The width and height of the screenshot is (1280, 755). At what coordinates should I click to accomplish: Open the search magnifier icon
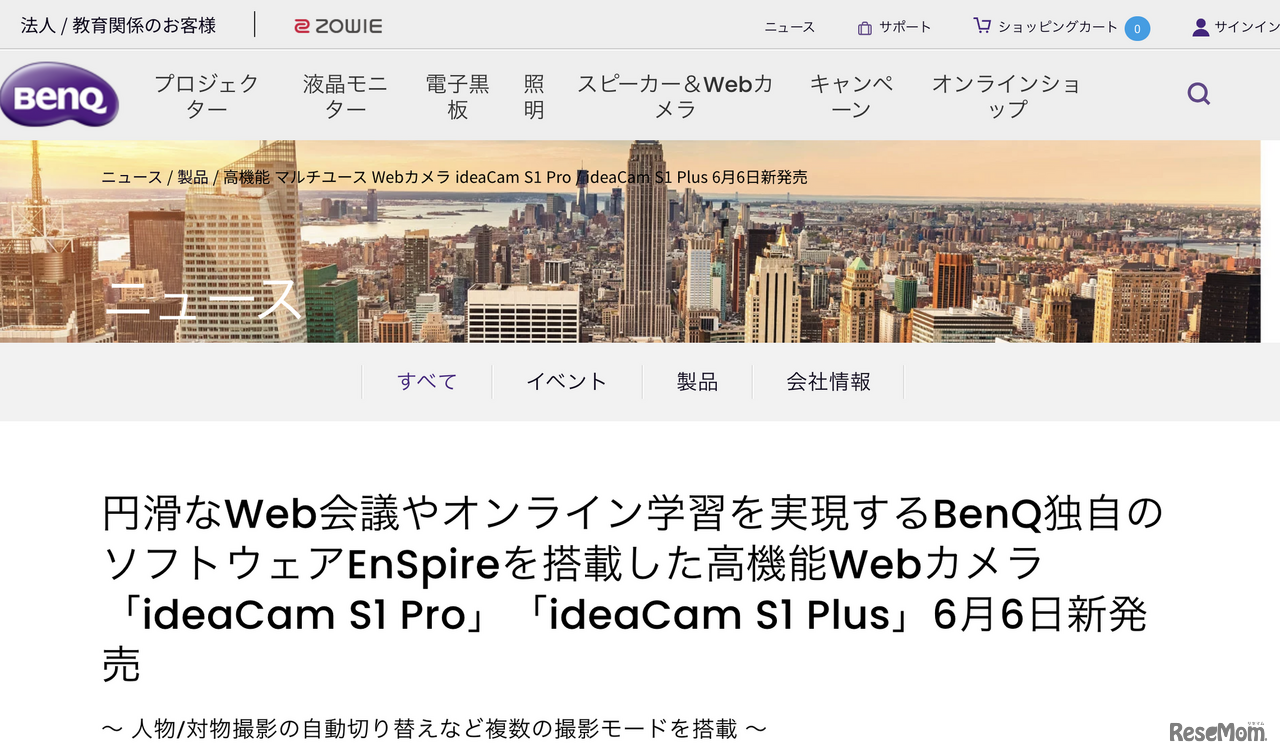(1198, 95)
